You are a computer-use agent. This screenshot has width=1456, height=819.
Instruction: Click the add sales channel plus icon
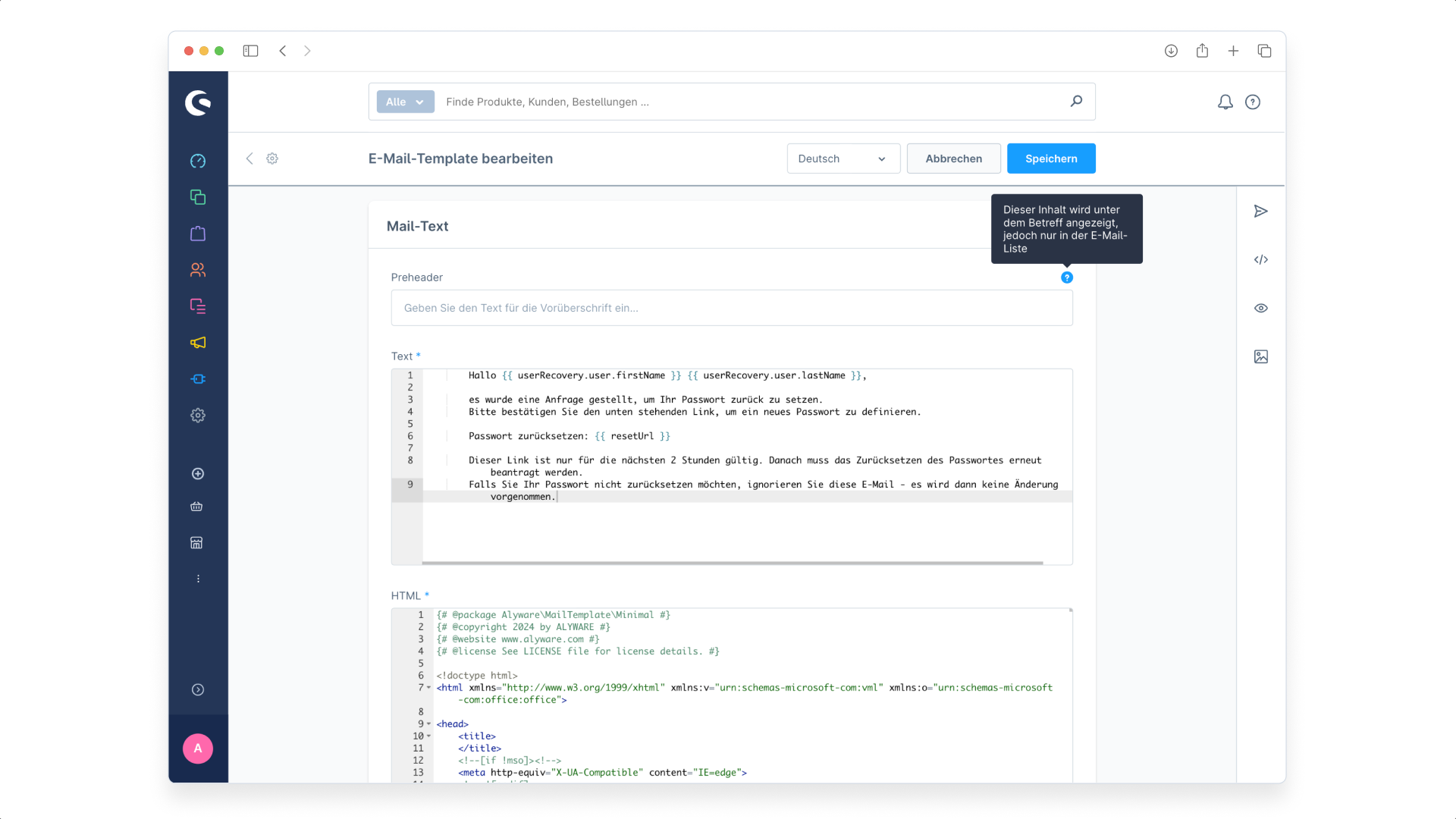[198, 474]
